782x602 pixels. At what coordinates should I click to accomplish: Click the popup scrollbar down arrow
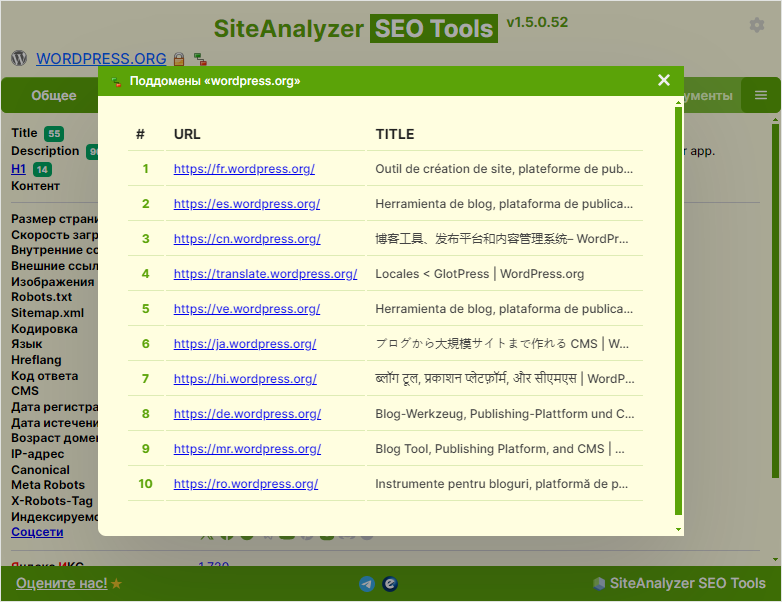coord(678,530)
